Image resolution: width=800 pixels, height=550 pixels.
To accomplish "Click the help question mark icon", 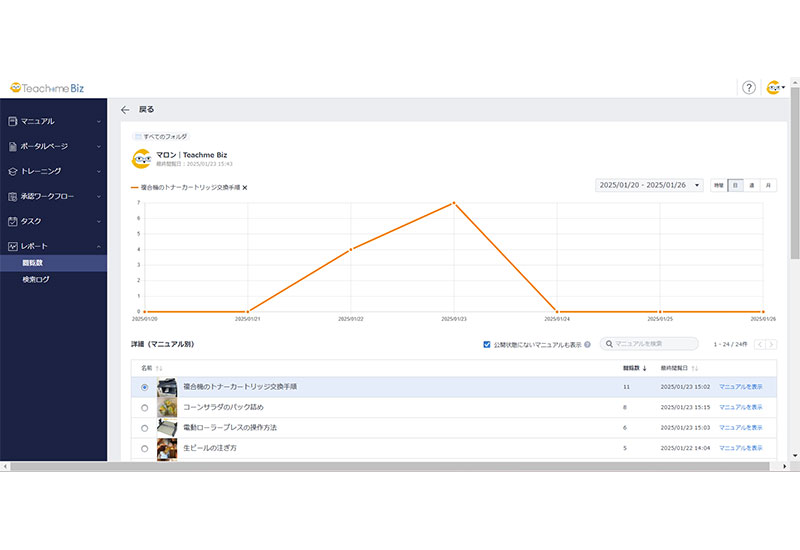I will click(x=748, y=88).
